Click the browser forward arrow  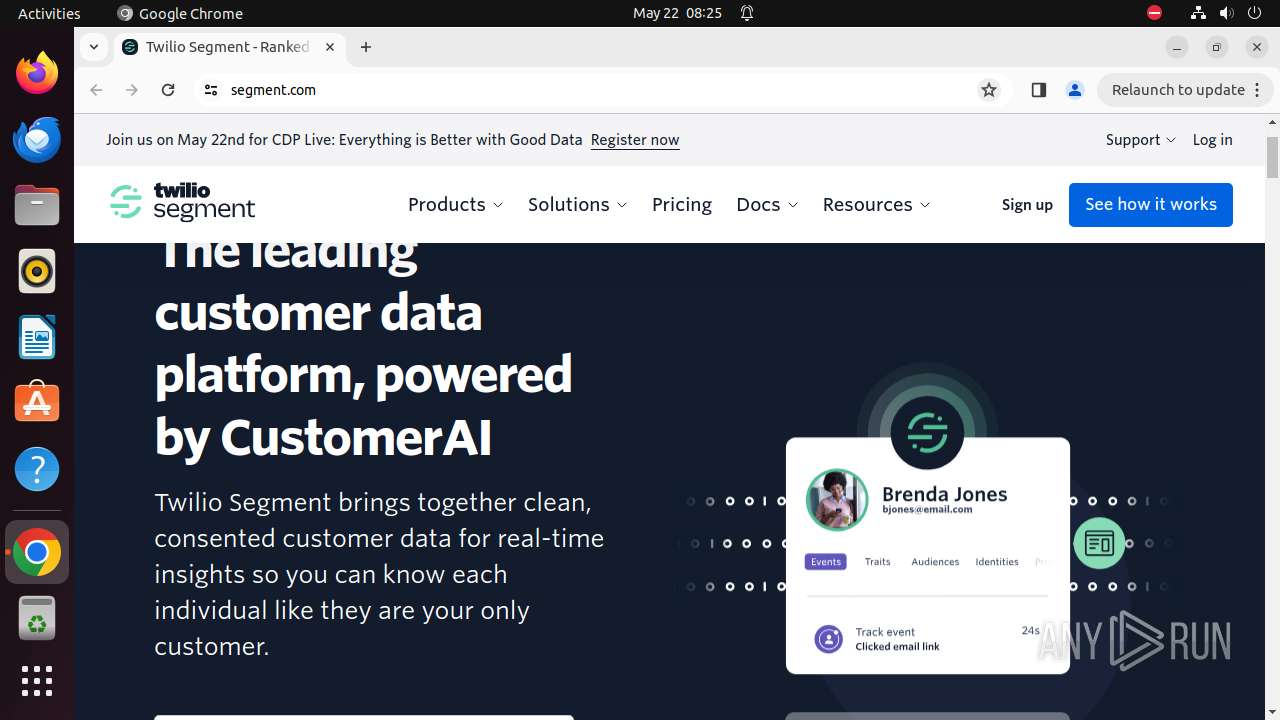coord(132,90)
